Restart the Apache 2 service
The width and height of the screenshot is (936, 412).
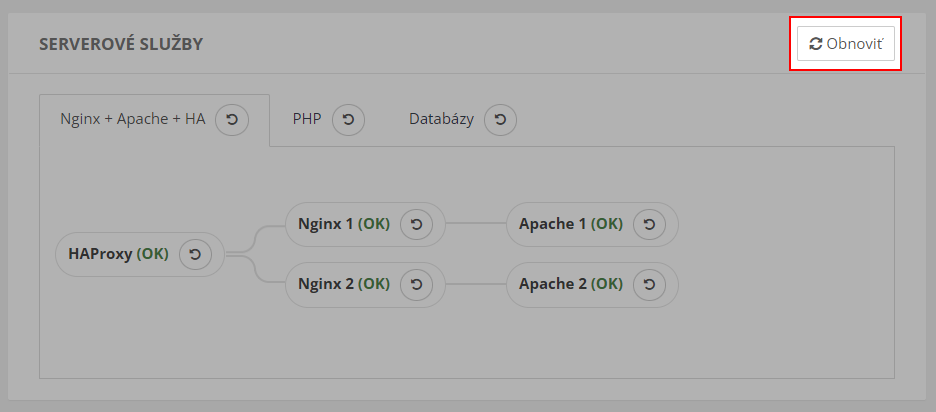pos(649,284)
